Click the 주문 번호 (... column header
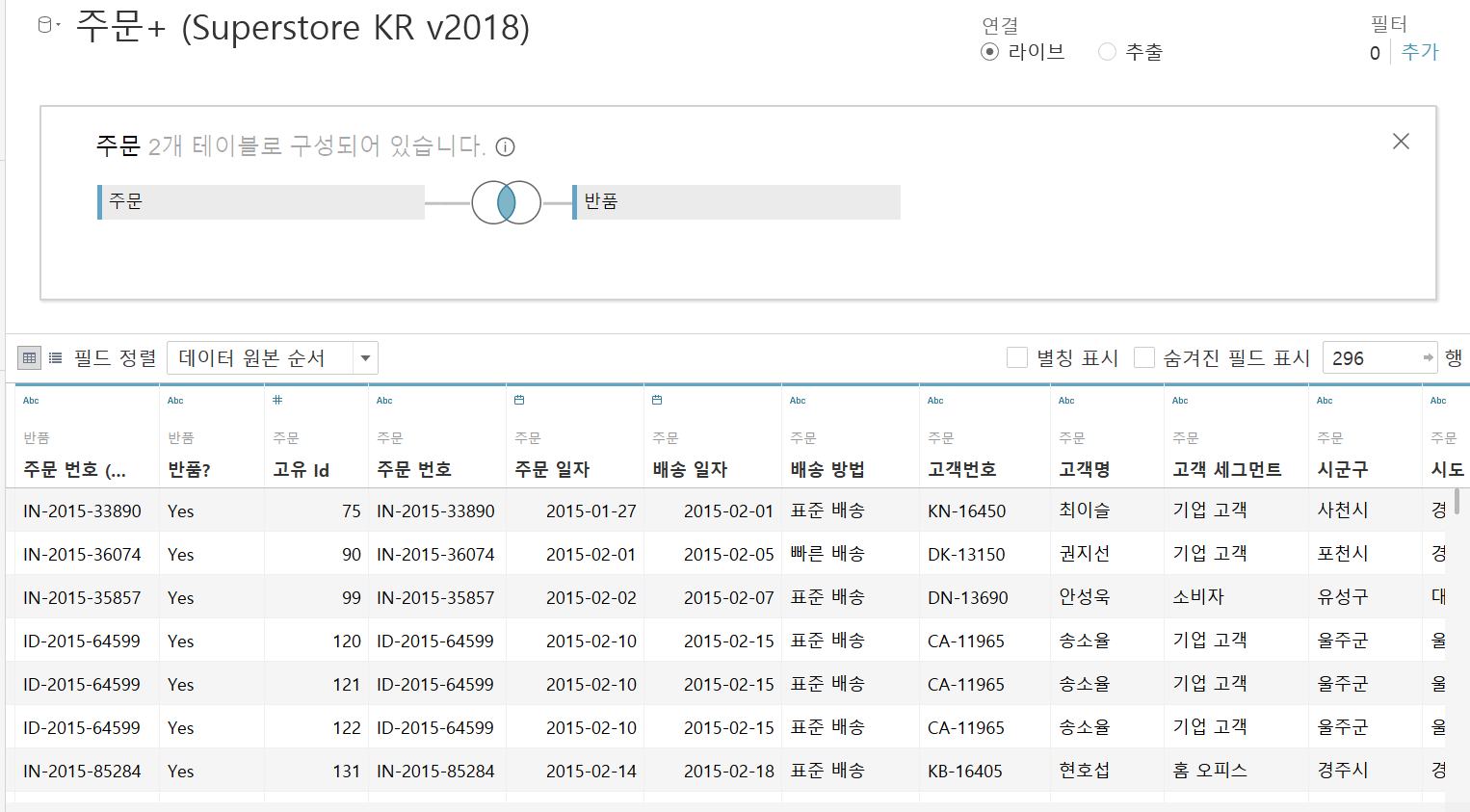 (74, 470)
